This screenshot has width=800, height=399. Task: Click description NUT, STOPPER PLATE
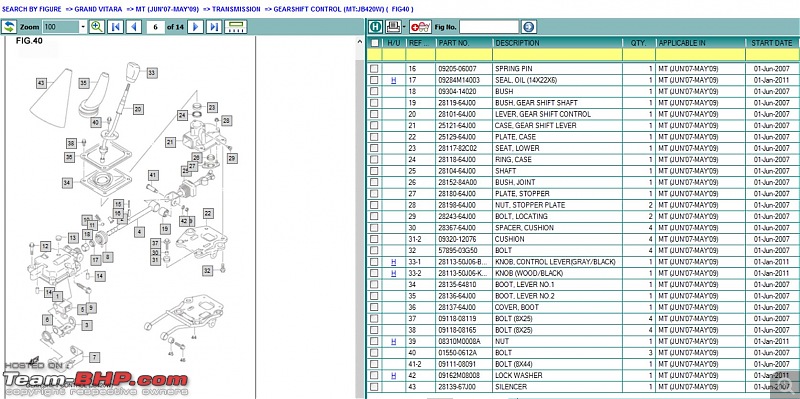530,205
